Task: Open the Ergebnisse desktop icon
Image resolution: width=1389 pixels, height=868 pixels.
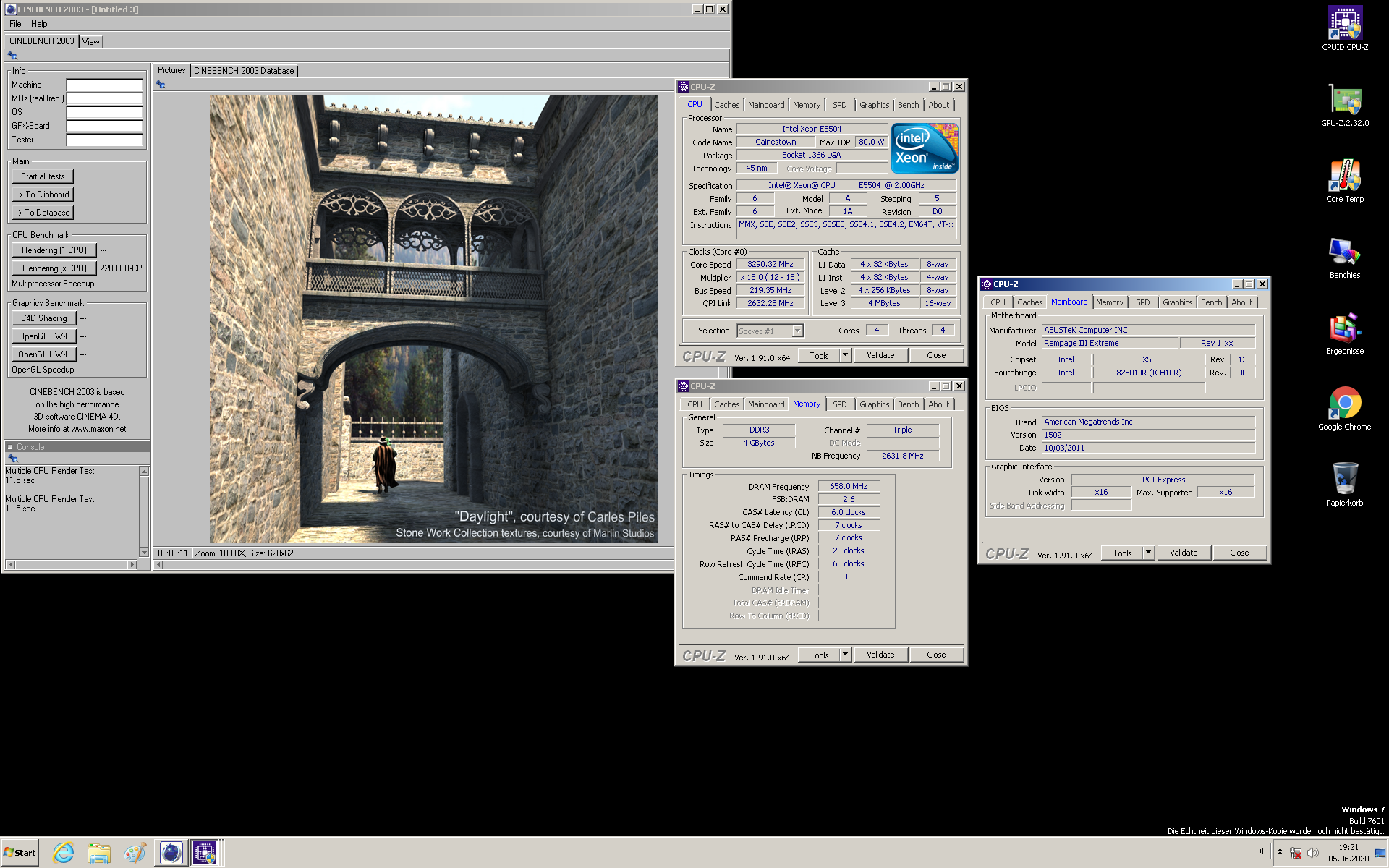Action: pyautogui.click(x=1345, y=333)
